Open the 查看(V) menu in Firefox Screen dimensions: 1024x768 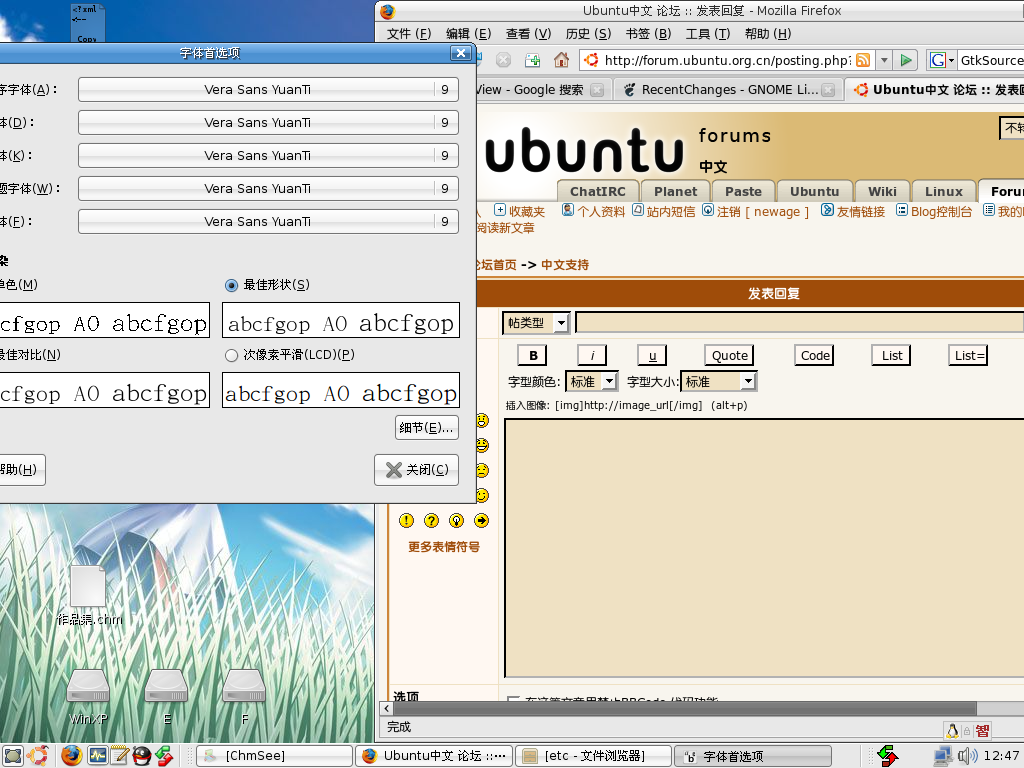(528, 33)
